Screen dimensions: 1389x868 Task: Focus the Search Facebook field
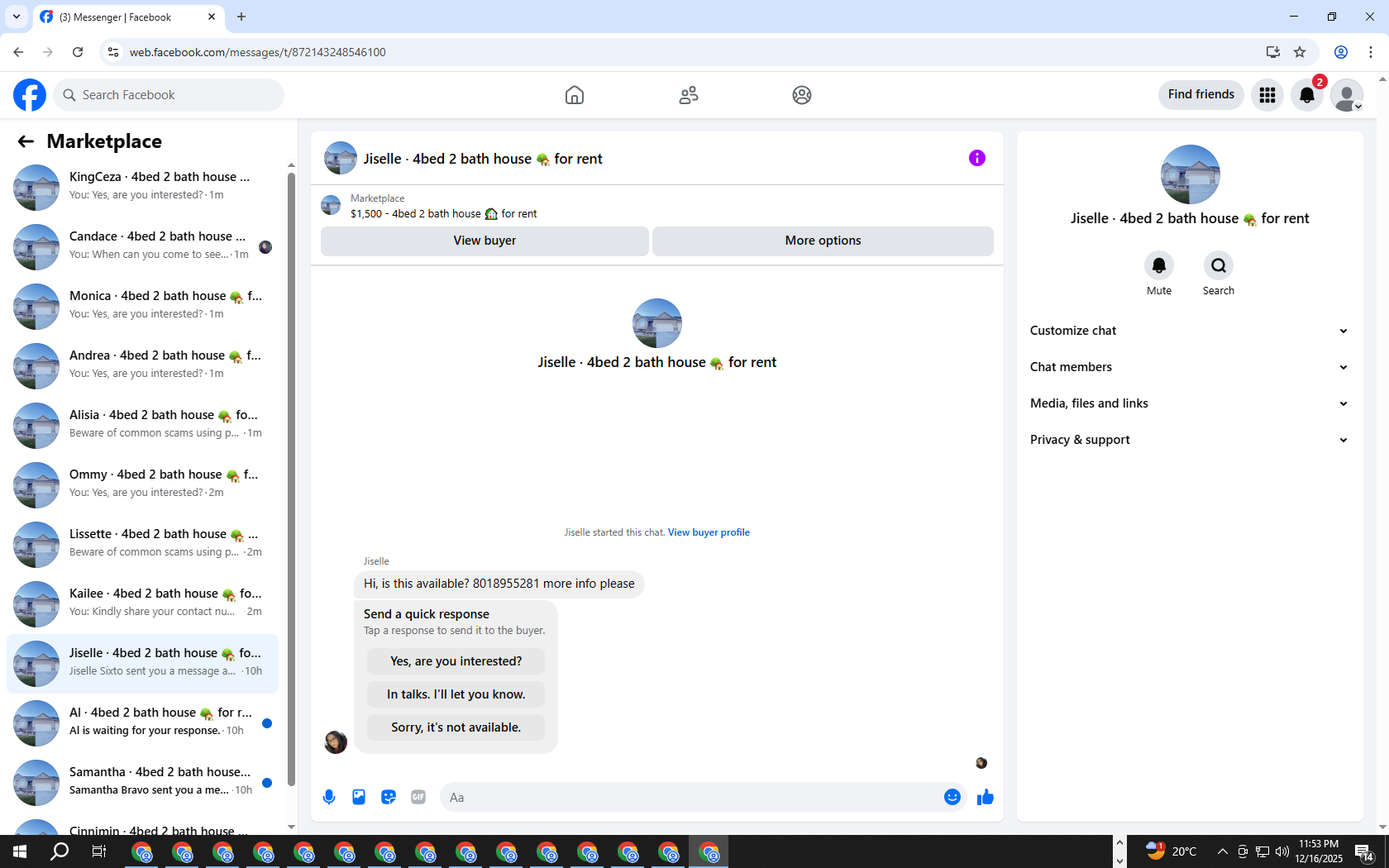pos(169,95)
